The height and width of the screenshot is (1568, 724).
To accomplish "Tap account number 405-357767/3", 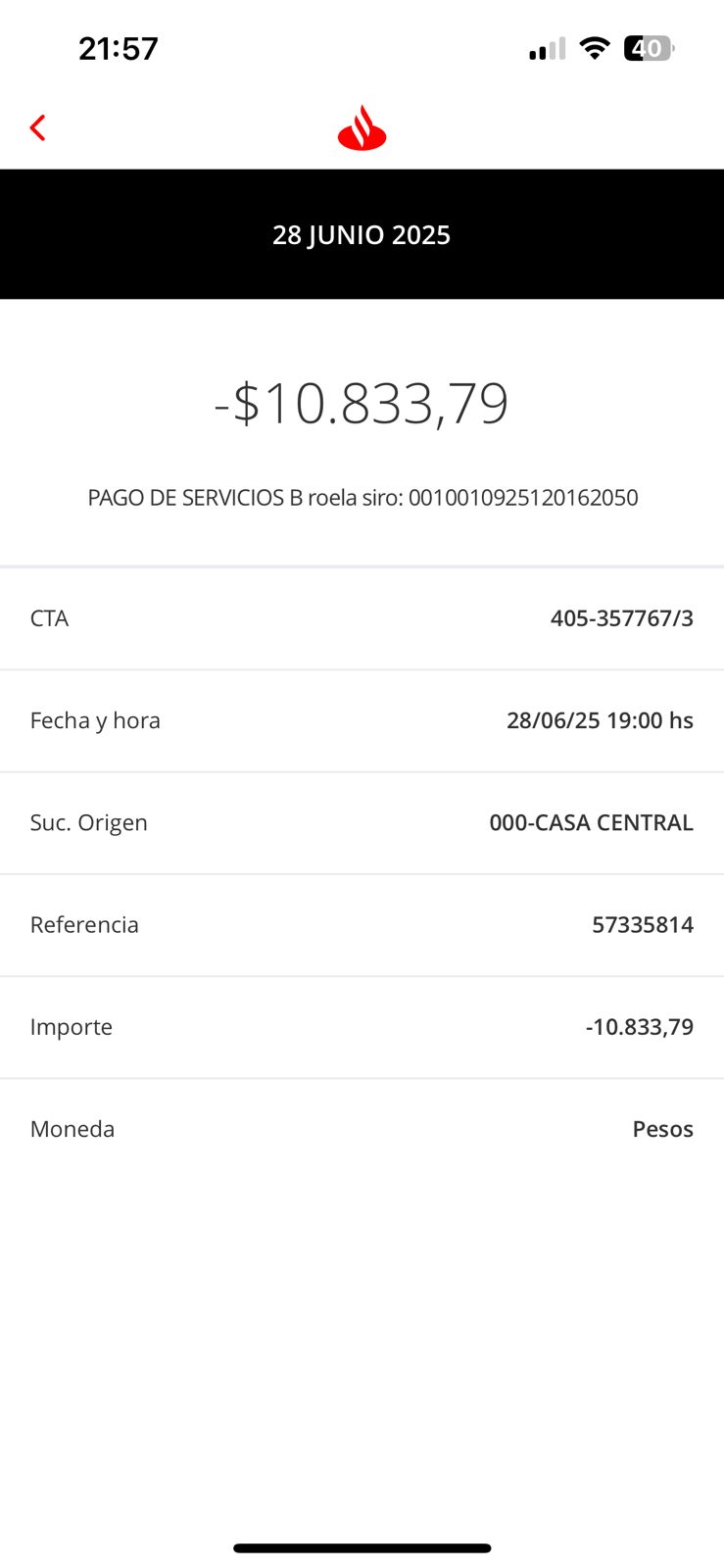I will [x=621, y=618].
